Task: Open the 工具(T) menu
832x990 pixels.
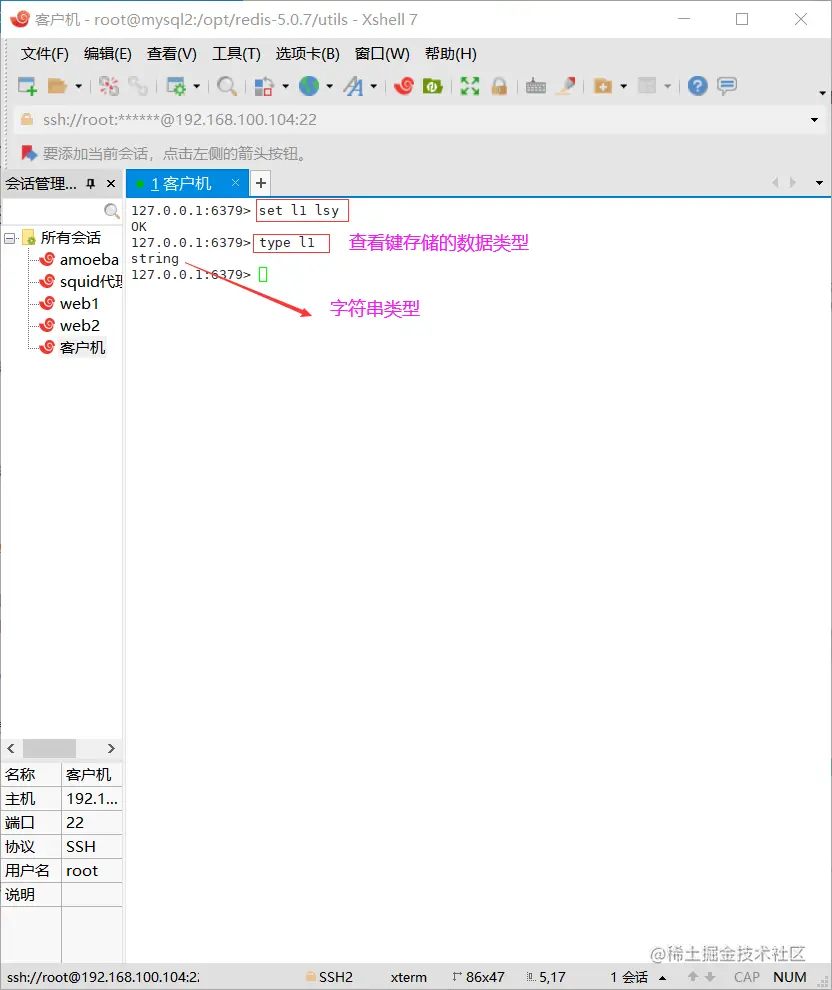Action: point(236,54)
